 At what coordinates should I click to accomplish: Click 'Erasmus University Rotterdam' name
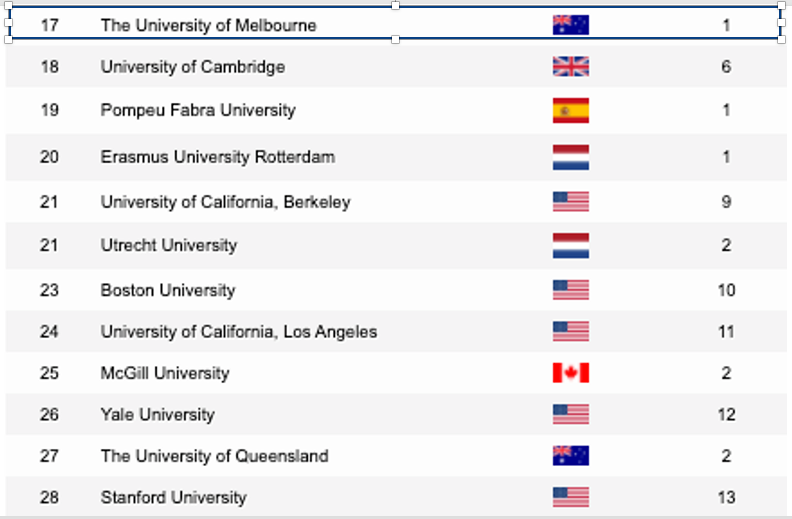[218, 157]
